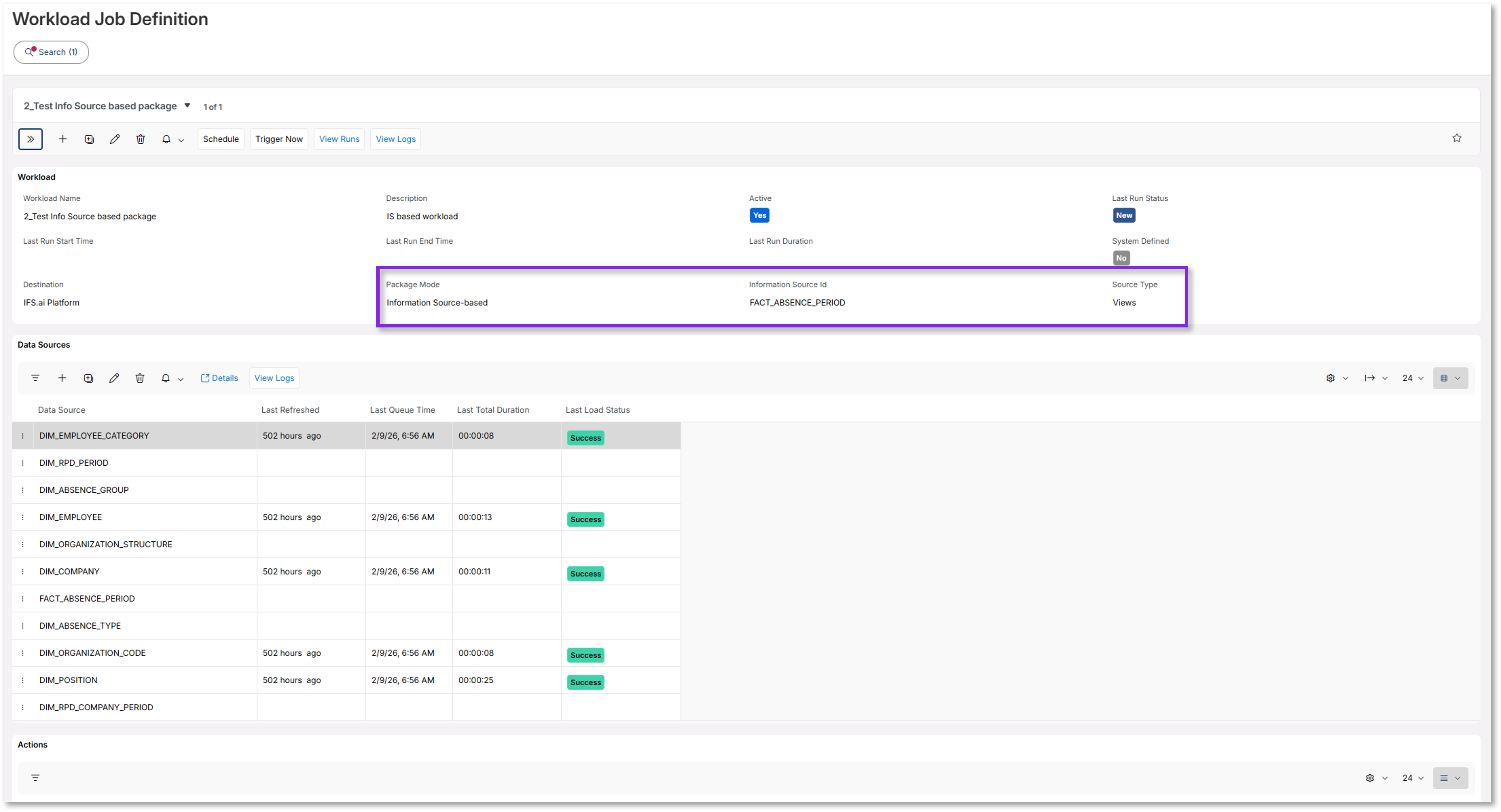
Task: Open row menu for DIM_RPD_COMPANY_PERIOD
Action: 23,707
